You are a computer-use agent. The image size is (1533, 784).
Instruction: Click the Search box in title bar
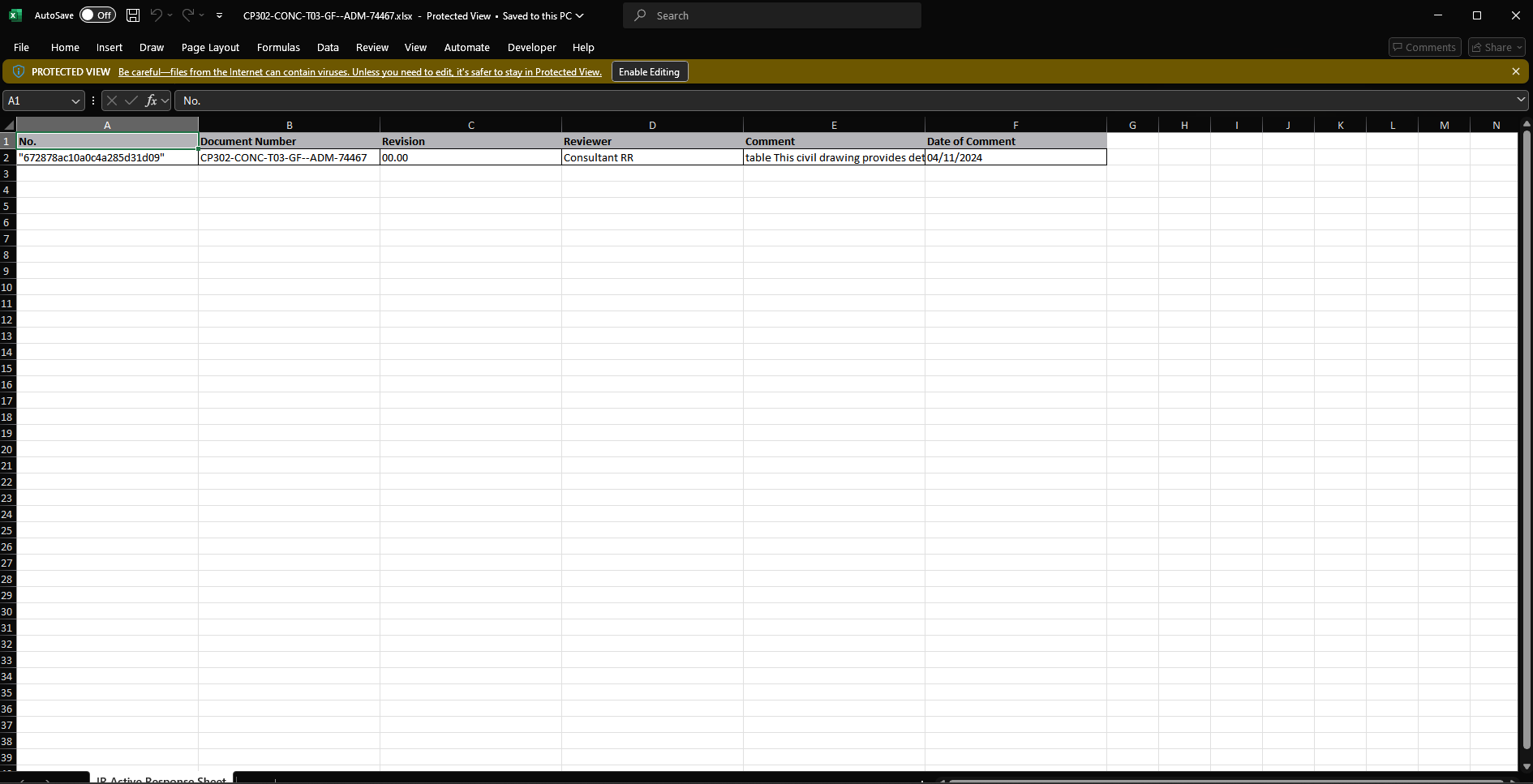coord(771,15)
